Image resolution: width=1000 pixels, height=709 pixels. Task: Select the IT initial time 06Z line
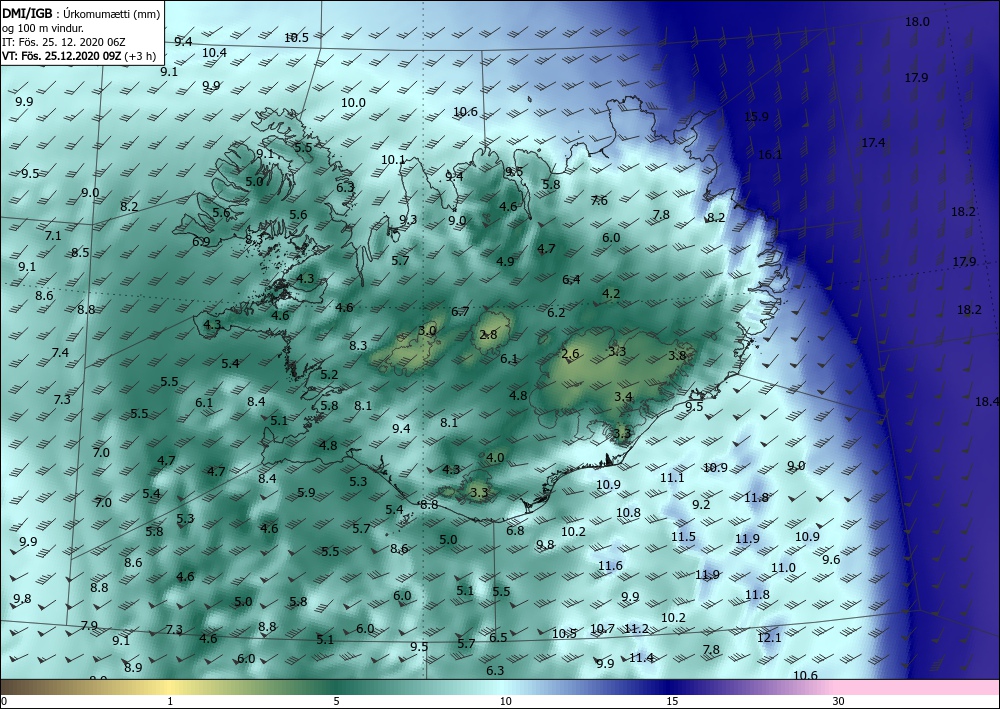click(64, 42)
